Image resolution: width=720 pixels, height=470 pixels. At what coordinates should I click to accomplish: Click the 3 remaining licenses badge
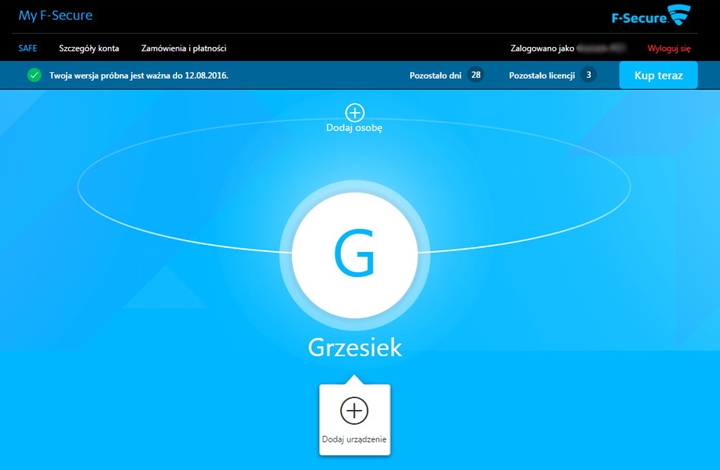tap(588, 75)
